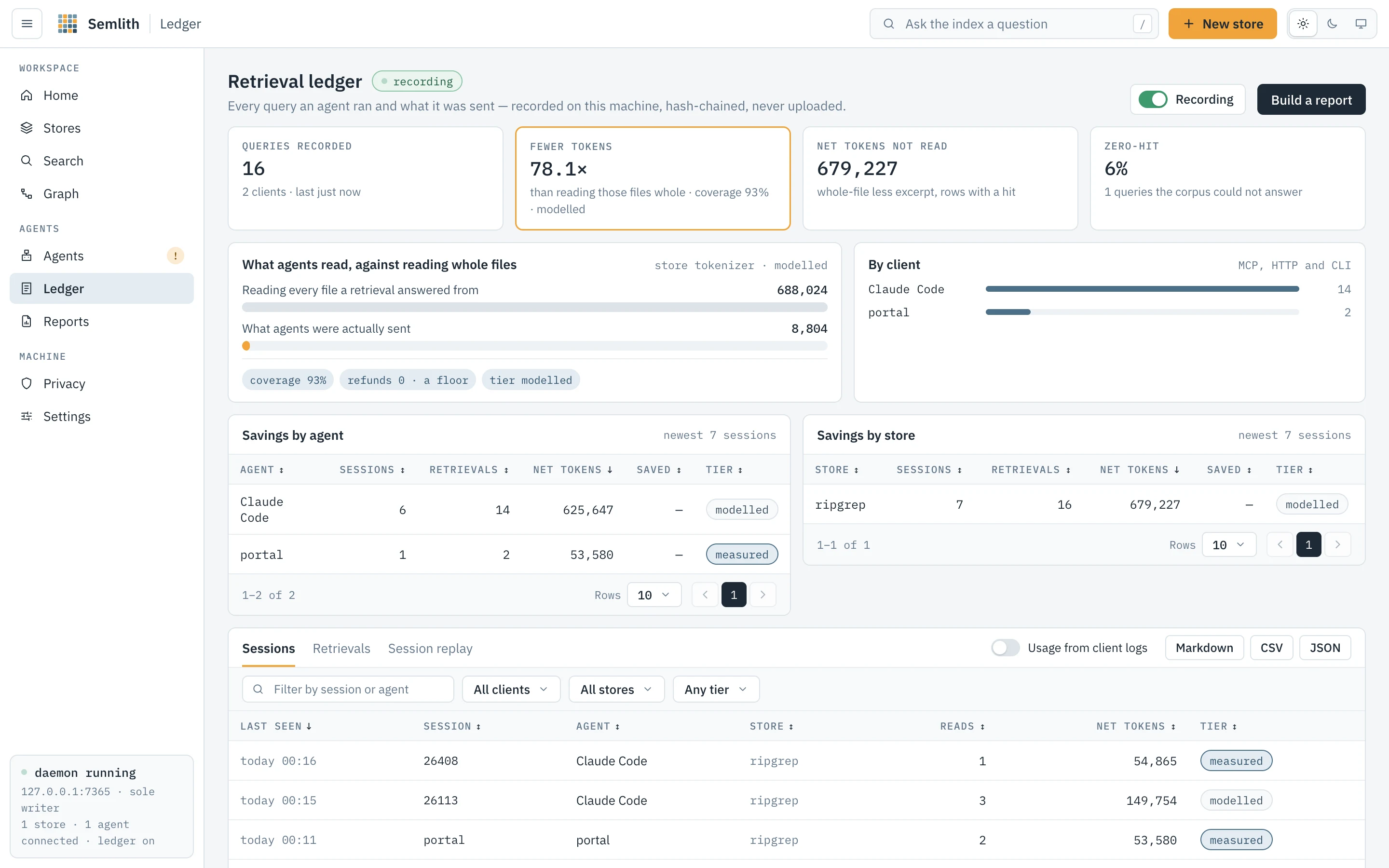
Task: Go to Search in sidebar
Action: point(102,161)
